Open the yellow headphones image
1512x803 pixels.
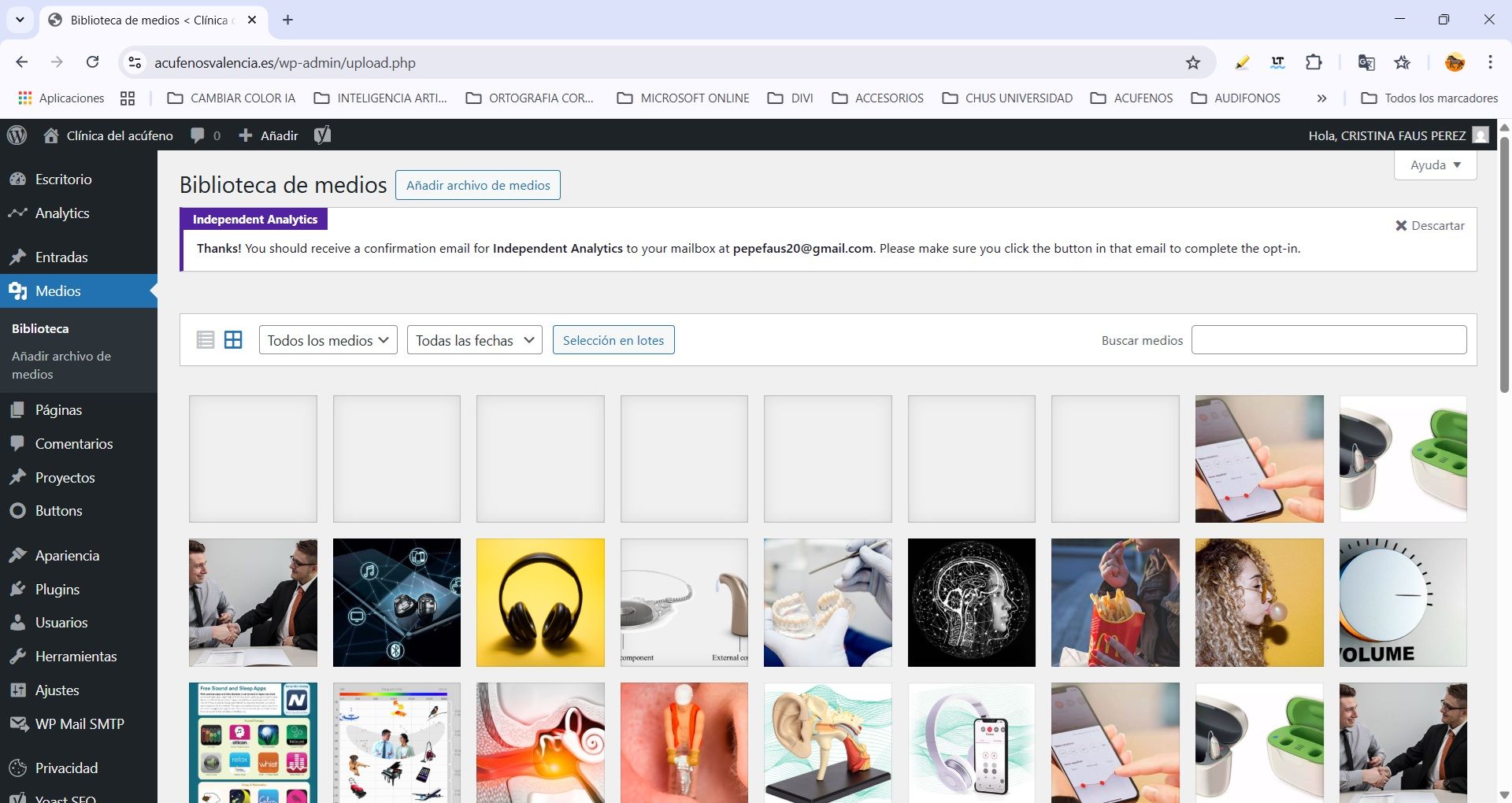pyautogui.click(x=540, y=603)
